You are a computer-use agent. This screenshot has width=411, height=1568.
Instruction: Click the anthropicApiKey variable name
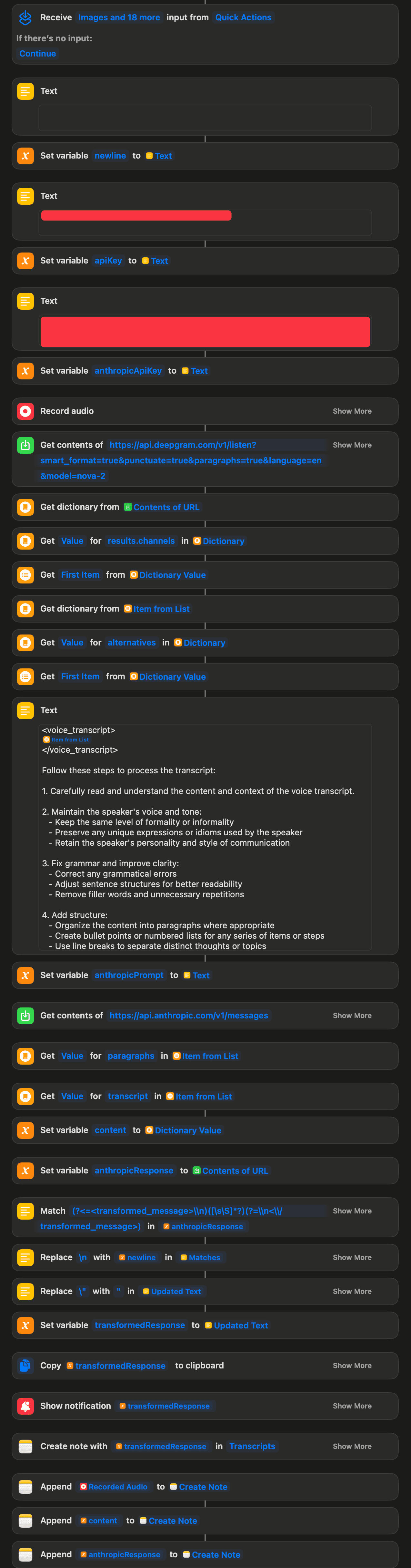tap(128, 371)
